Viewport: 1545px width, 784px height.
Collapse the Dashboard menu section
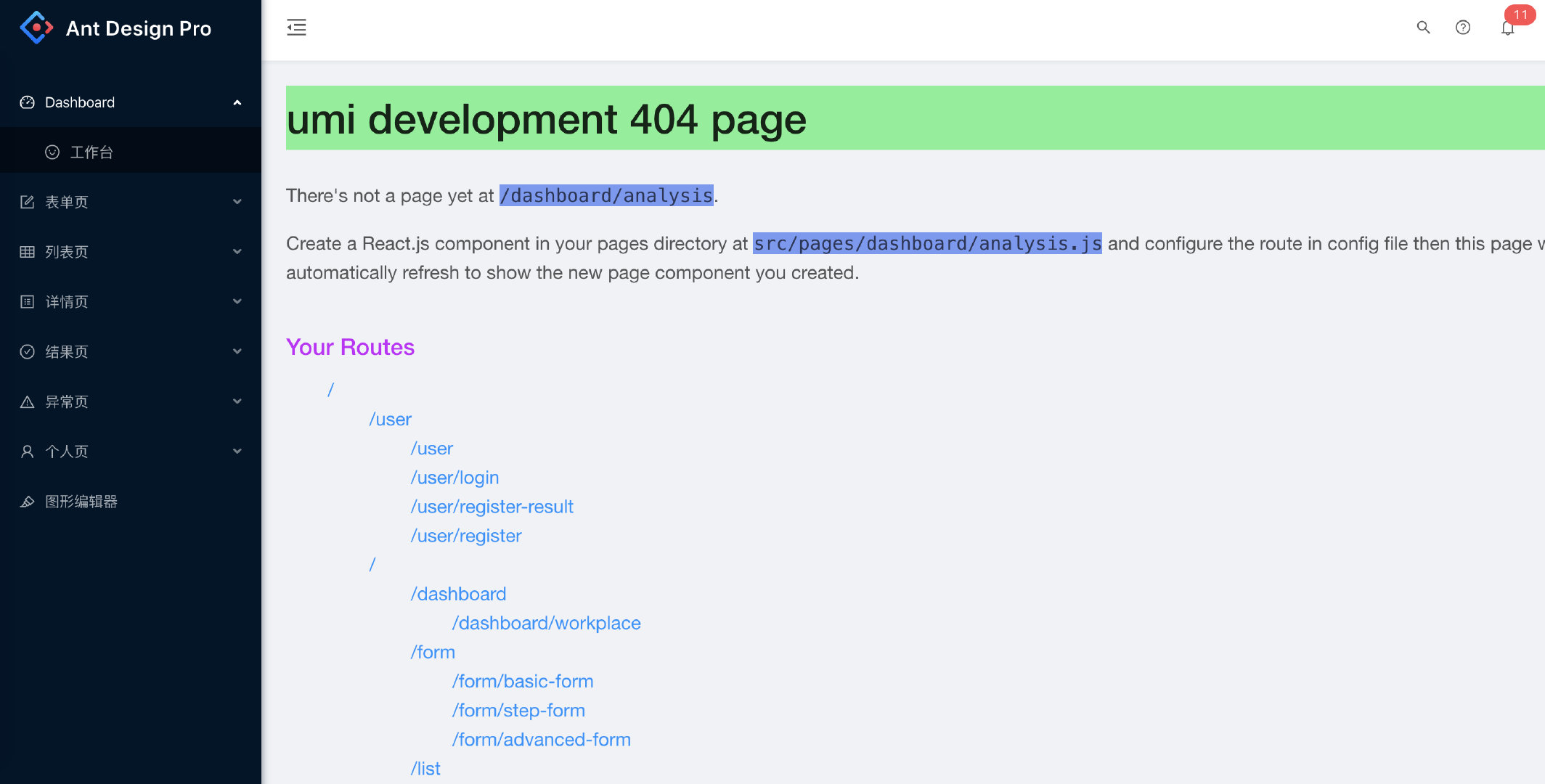tap(237, 102)
